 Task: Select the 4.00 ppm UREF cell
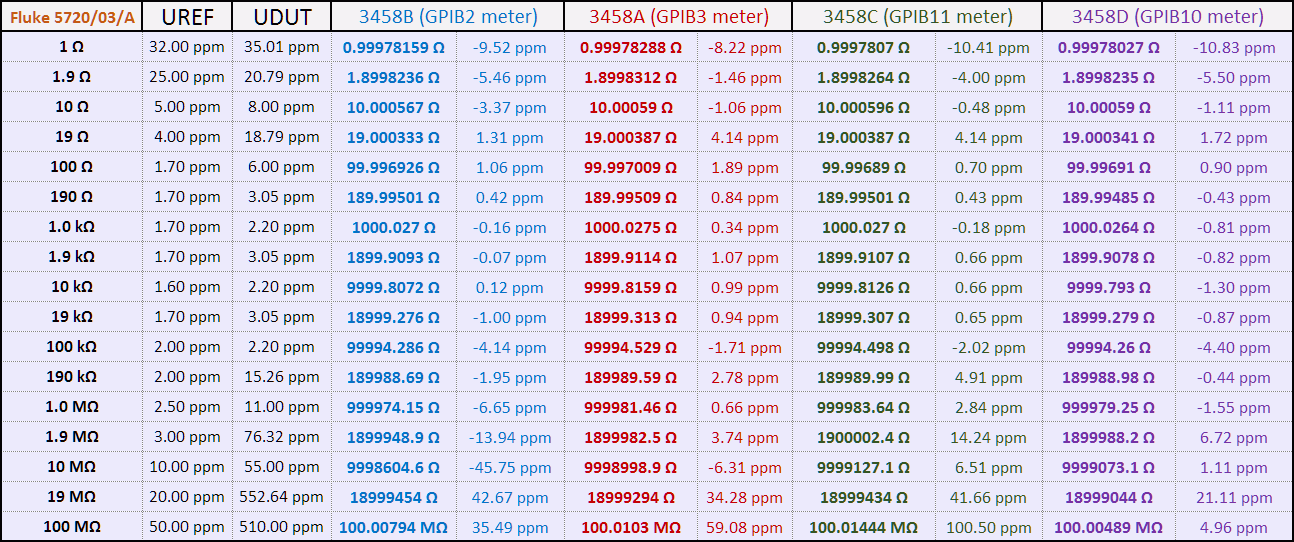(x=188, y=137)
